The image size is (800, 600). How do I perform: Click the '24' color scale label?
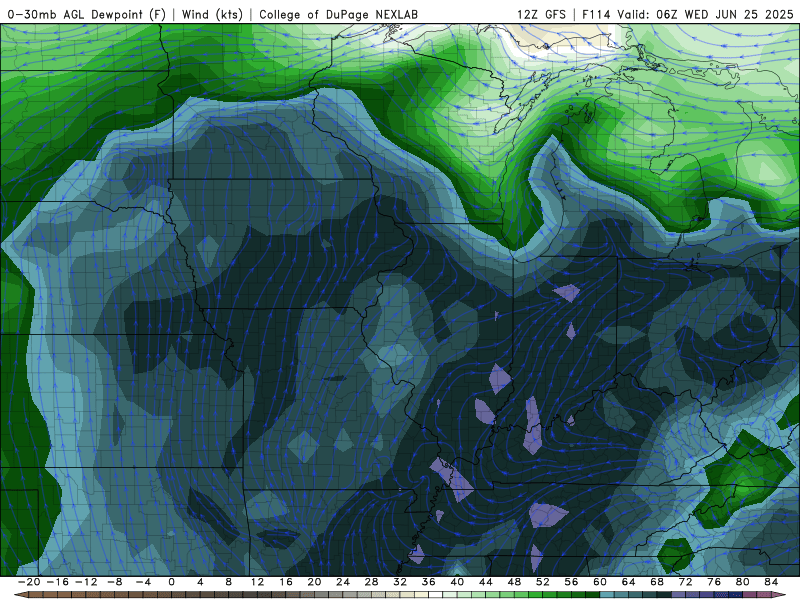pyautogui.click(x=343, y=582)
